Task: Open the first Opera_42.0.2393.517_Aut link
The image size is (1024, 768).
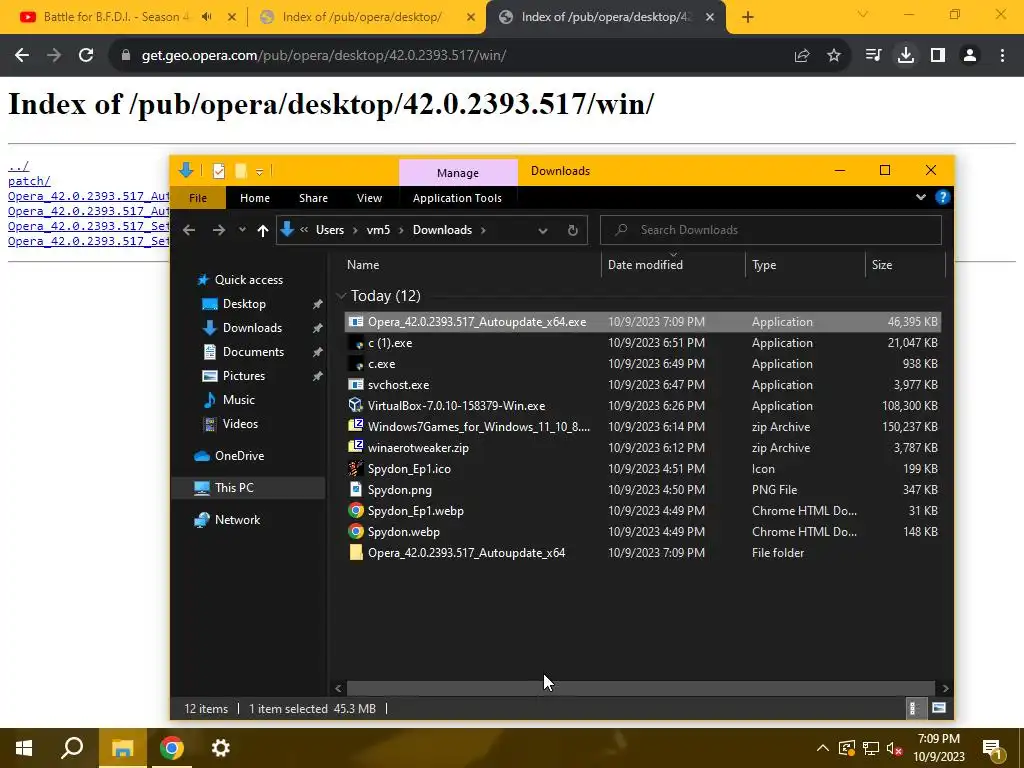Action: click(88, 196)
